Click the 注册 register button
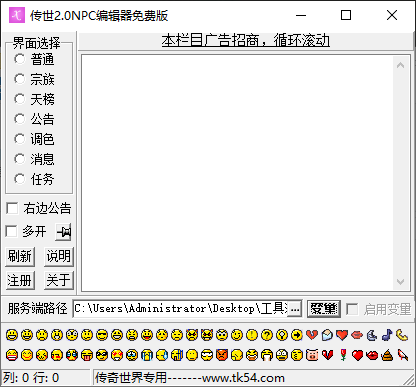Image resolution: width=416 pixels, height=387 pixels. pyautogui.click(x=20, y=280)
